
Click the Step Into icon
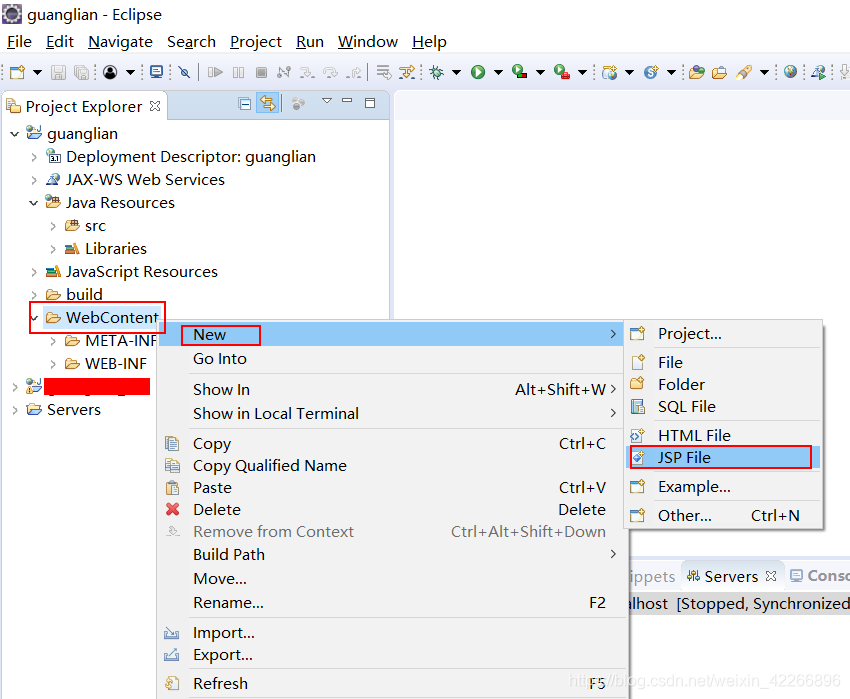(x=307, y=72)
